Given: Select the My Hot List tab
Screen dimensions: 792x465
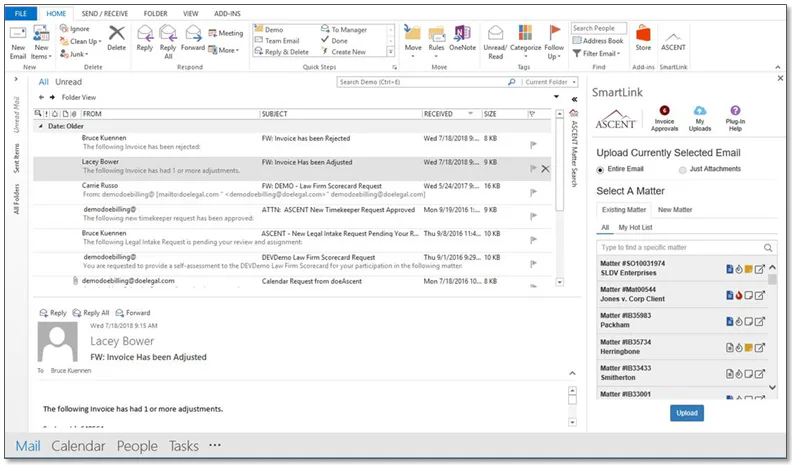Looking at the screenshot, I should tap(635, 228).
